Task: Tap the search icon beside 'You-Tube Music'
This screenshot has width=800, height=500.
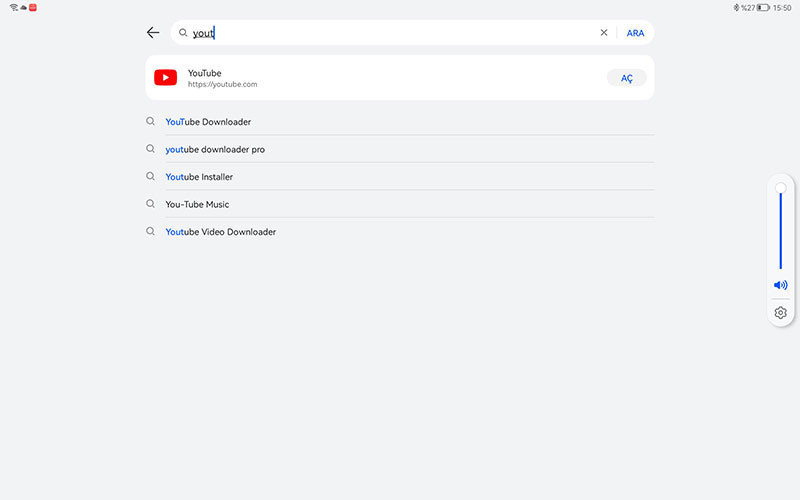Action: point(150,204)
